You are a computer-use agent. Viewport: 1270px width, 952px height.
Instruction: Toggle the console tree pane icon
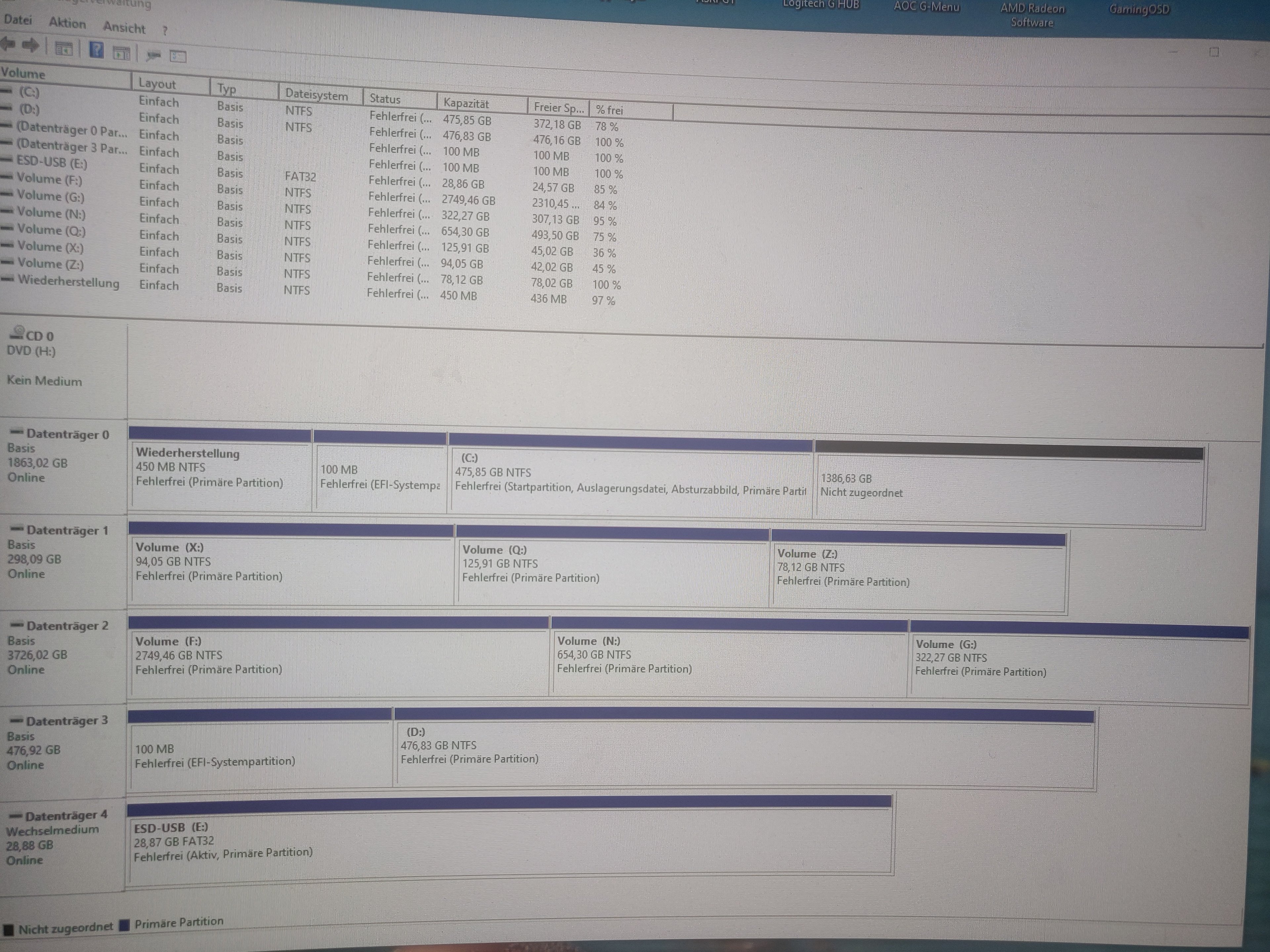(63, 49)
